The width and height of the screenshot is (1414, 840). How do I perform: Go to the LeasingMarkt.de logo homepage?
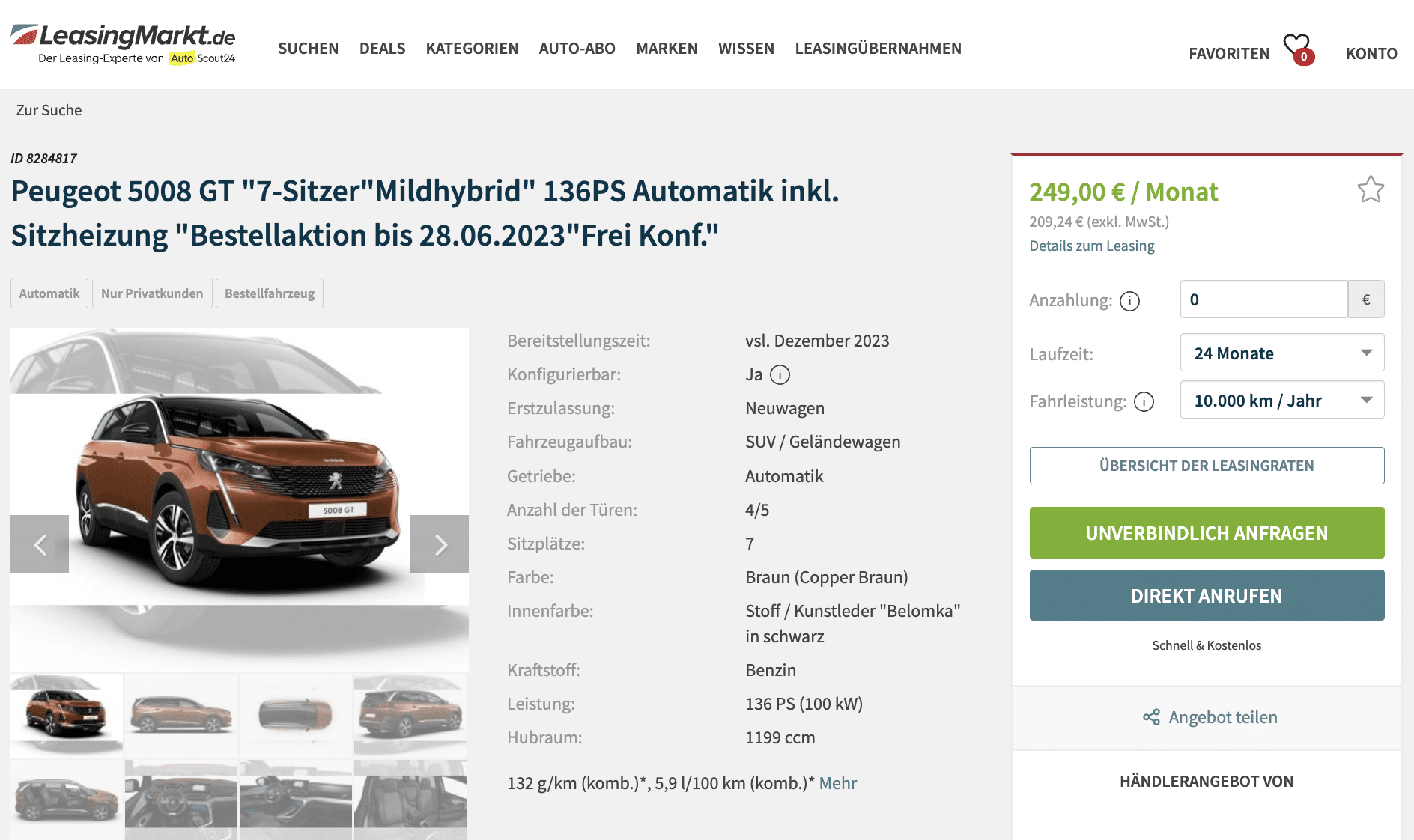pos(124,44)
